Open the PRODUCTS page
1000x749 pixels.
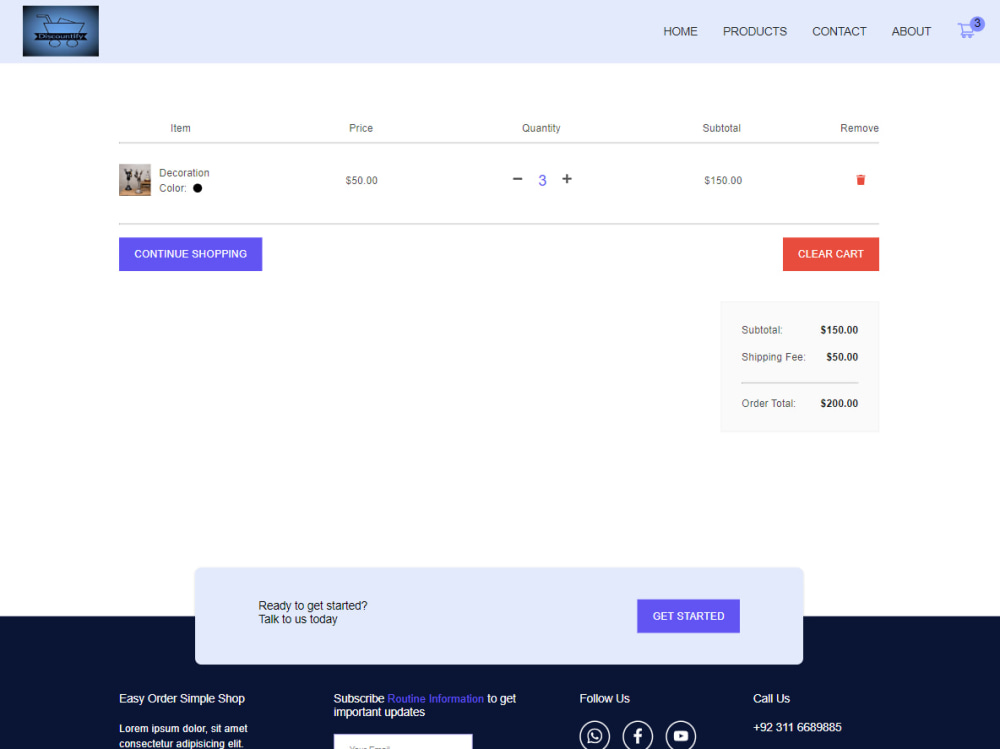pos(754,31)
